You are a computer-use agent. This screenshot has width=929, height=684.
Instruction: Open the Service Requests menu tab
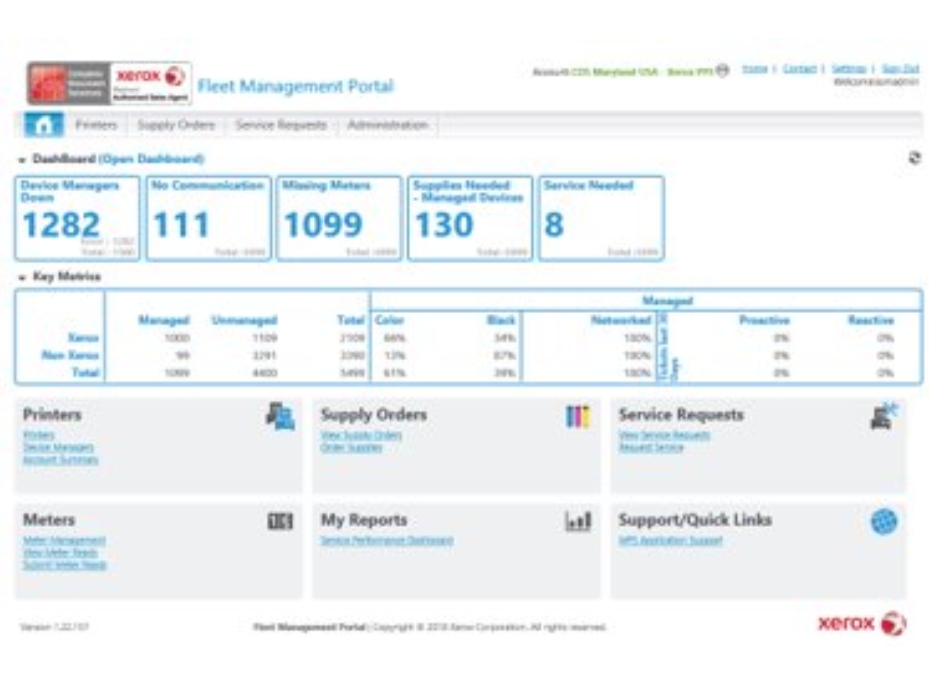pos(281,124)
